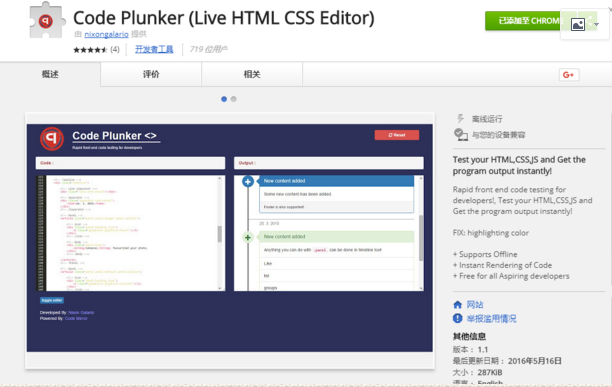
Task: Click the red circular Code Plunker logo in the screenshot
Action: pos(52,138)
